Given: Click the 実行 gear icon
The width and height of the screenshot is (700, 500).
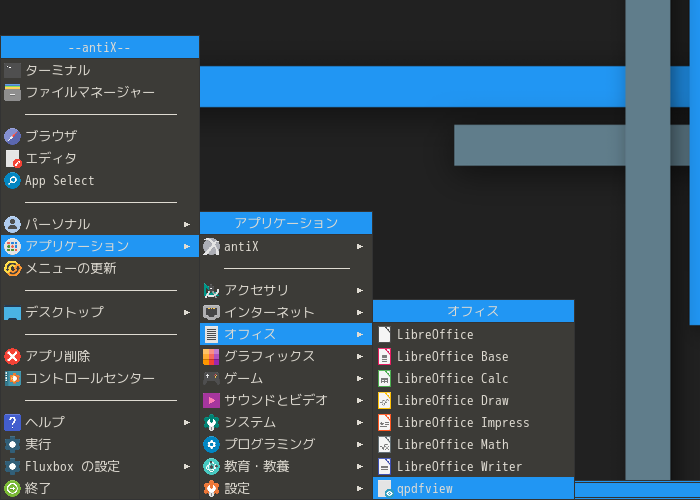Looking at the screenshot, I should pyautogui.click(x=12, y=444).
